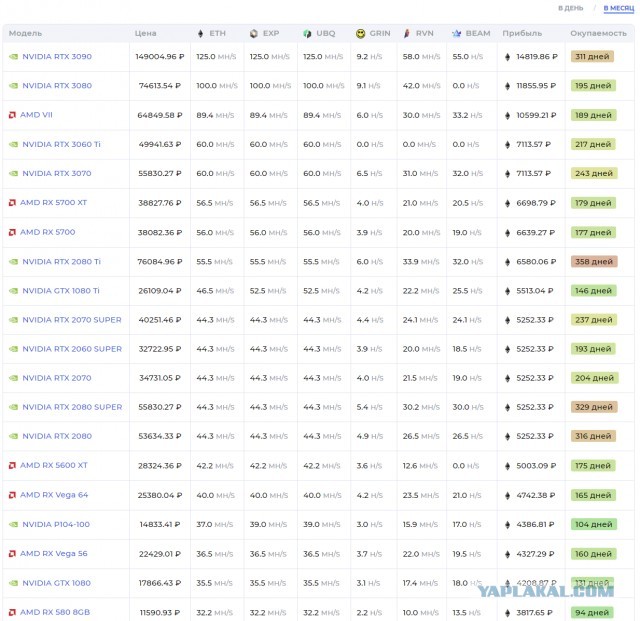
Task: Click the '104 дней' payback badge
Action: (x=594, y=524)
